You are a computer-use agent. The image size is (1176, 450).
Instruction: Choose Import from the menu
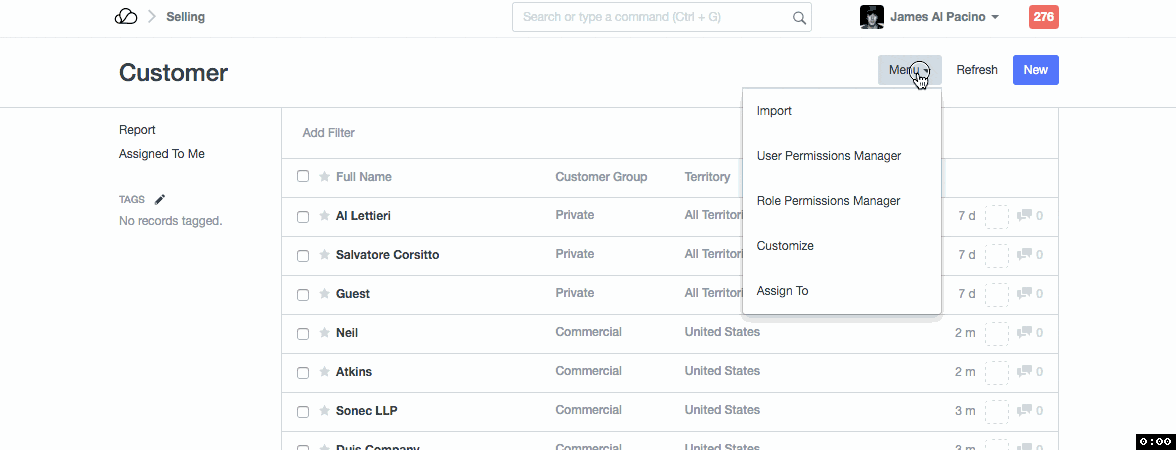pyautogui.click(x=774, y=111)
